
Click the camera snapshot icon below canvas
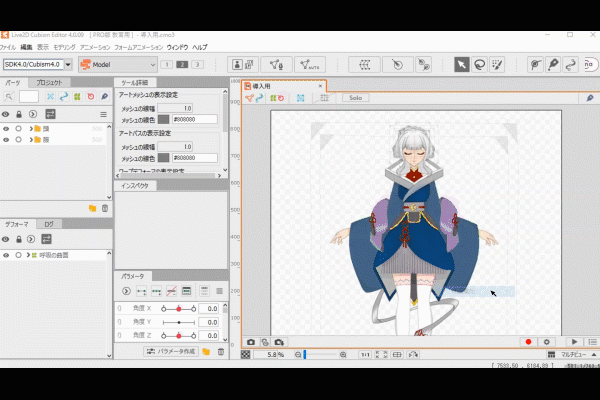(251, 342)
